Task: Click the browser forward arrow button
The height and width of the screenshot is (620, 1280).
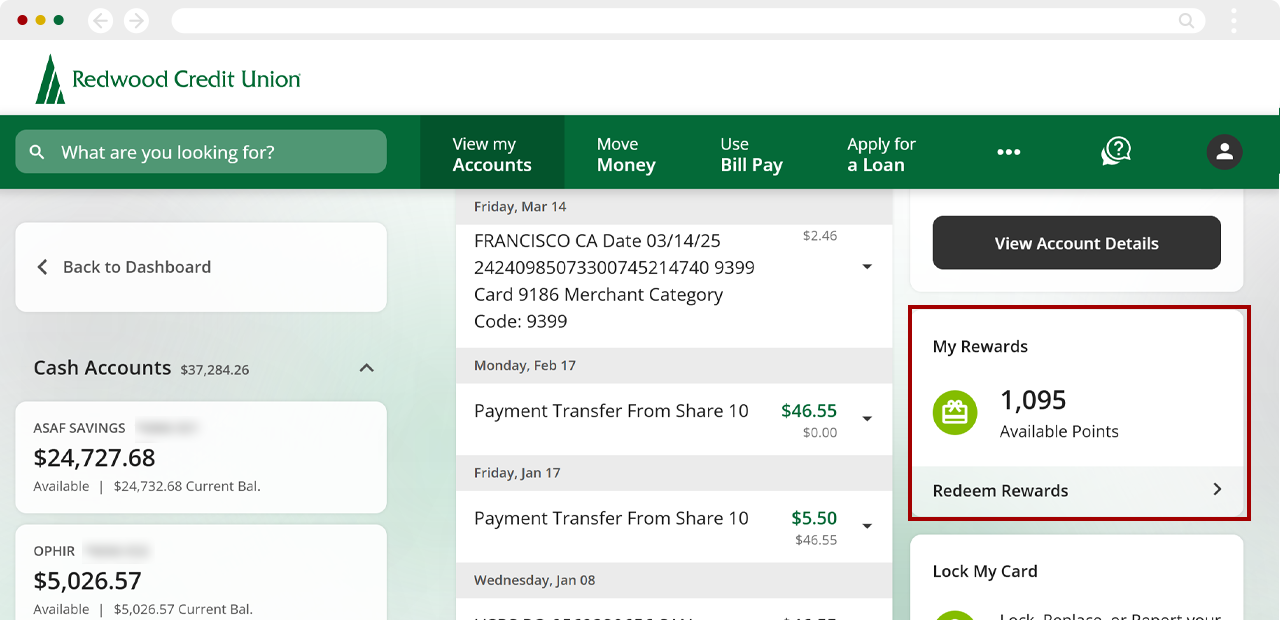Action: 136,20
